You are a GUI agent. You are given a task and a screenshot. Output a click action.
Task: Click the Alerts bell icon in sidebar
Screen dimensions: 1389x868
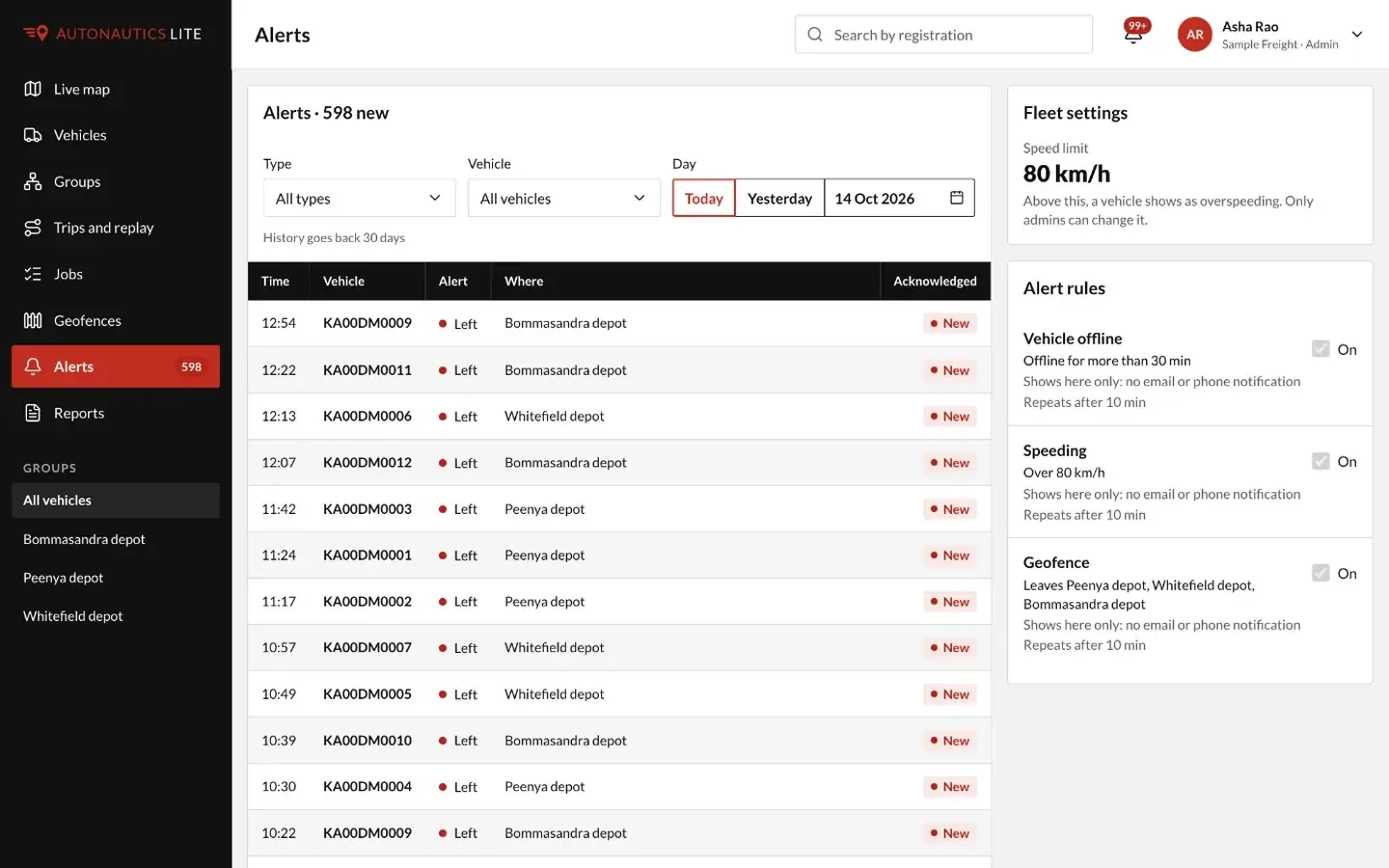point(33,366)
